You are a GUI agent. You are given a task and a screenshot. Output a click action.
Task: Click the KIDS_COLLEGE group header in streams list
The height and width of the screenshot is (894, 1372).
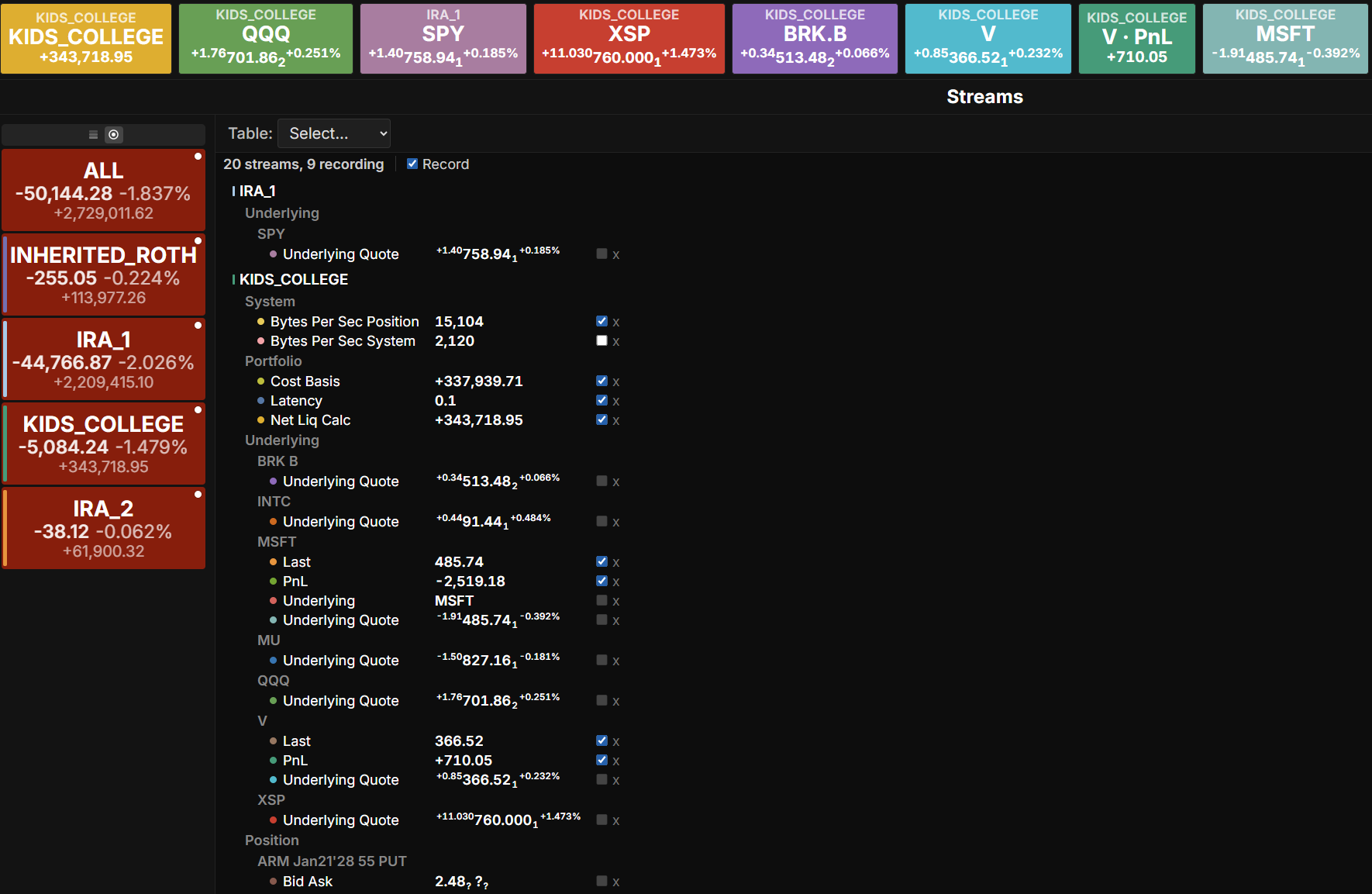[294, 279]
